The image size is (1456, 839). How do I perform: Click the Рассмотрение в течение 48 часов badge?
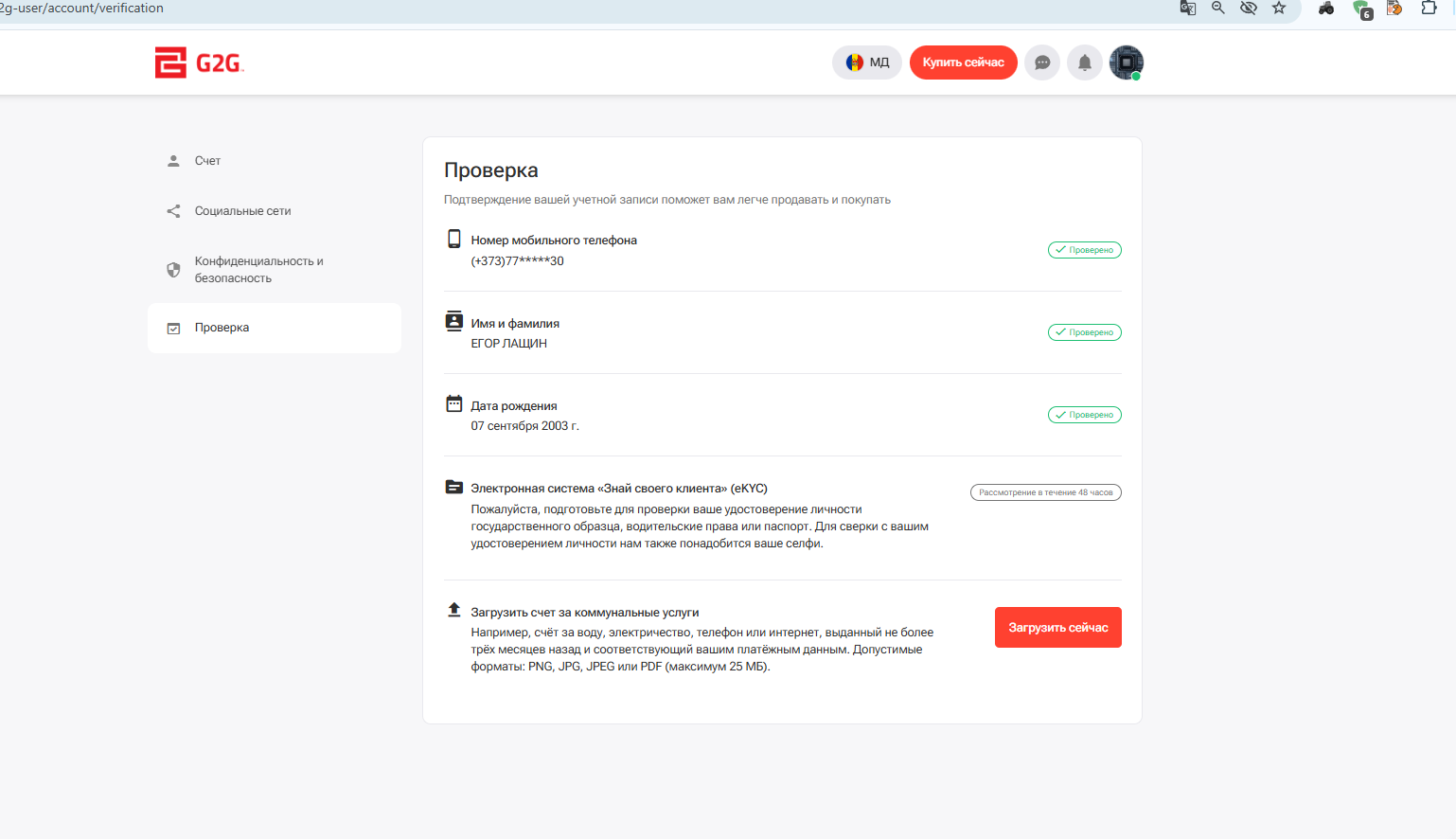click(x=1045, y=492)
